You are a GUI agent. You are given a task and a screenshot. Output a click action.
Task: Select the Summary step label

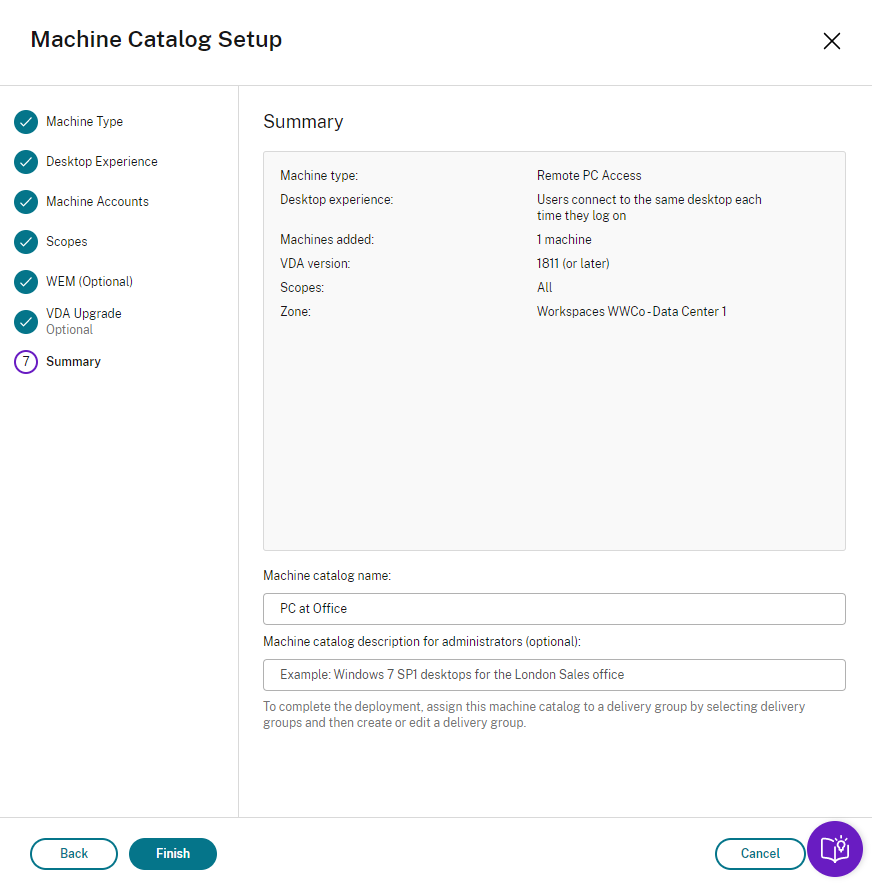tap(73, 362)
